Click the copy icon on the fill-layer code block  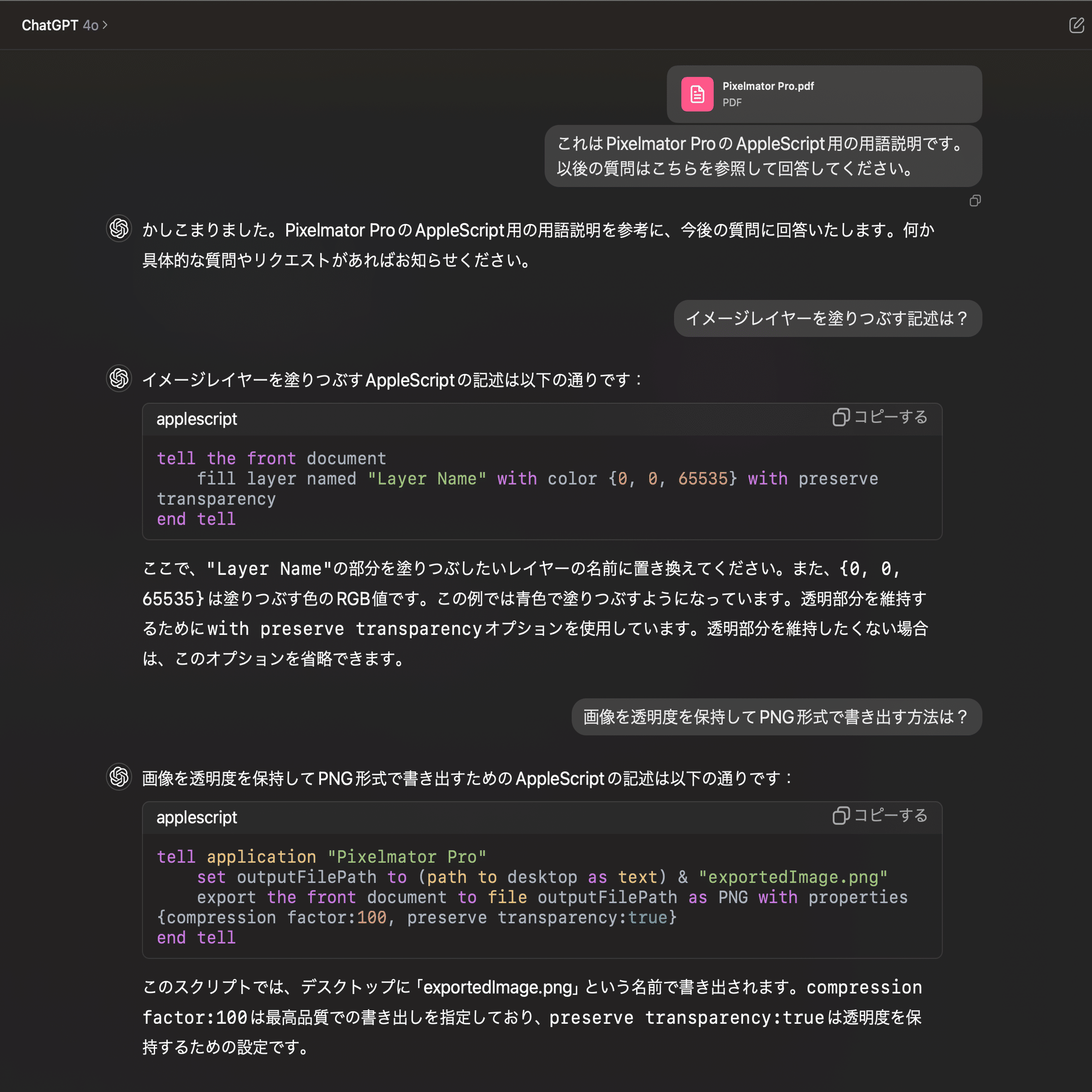841,418
